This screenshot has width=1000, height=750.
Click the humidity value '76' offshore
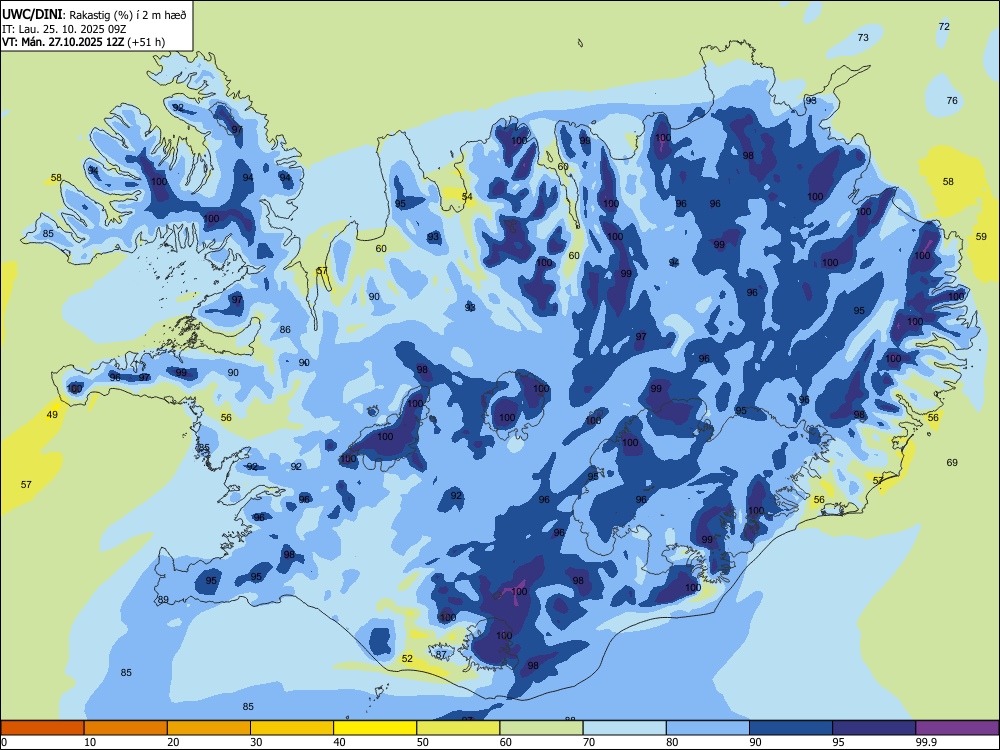pyautogui.click(x=952, y=100)
